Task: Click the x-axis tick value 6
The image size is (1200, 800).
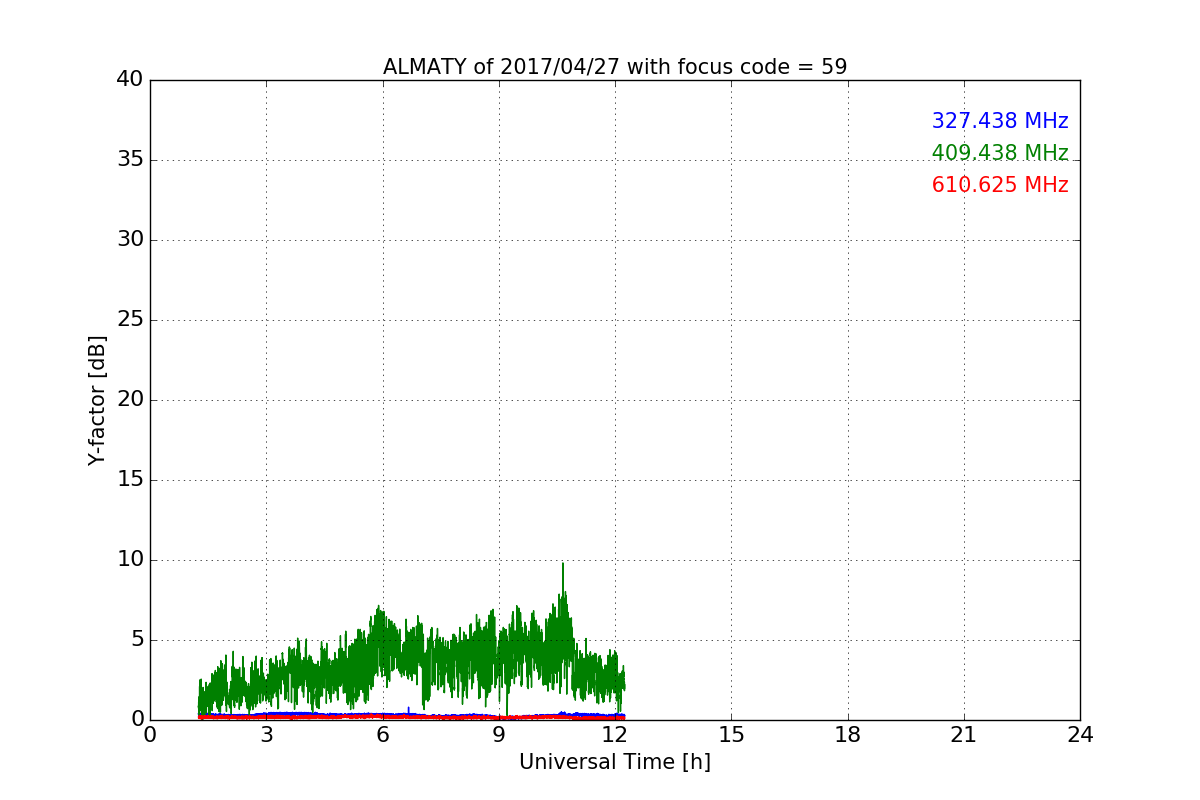Action: (x=382, y=735)
